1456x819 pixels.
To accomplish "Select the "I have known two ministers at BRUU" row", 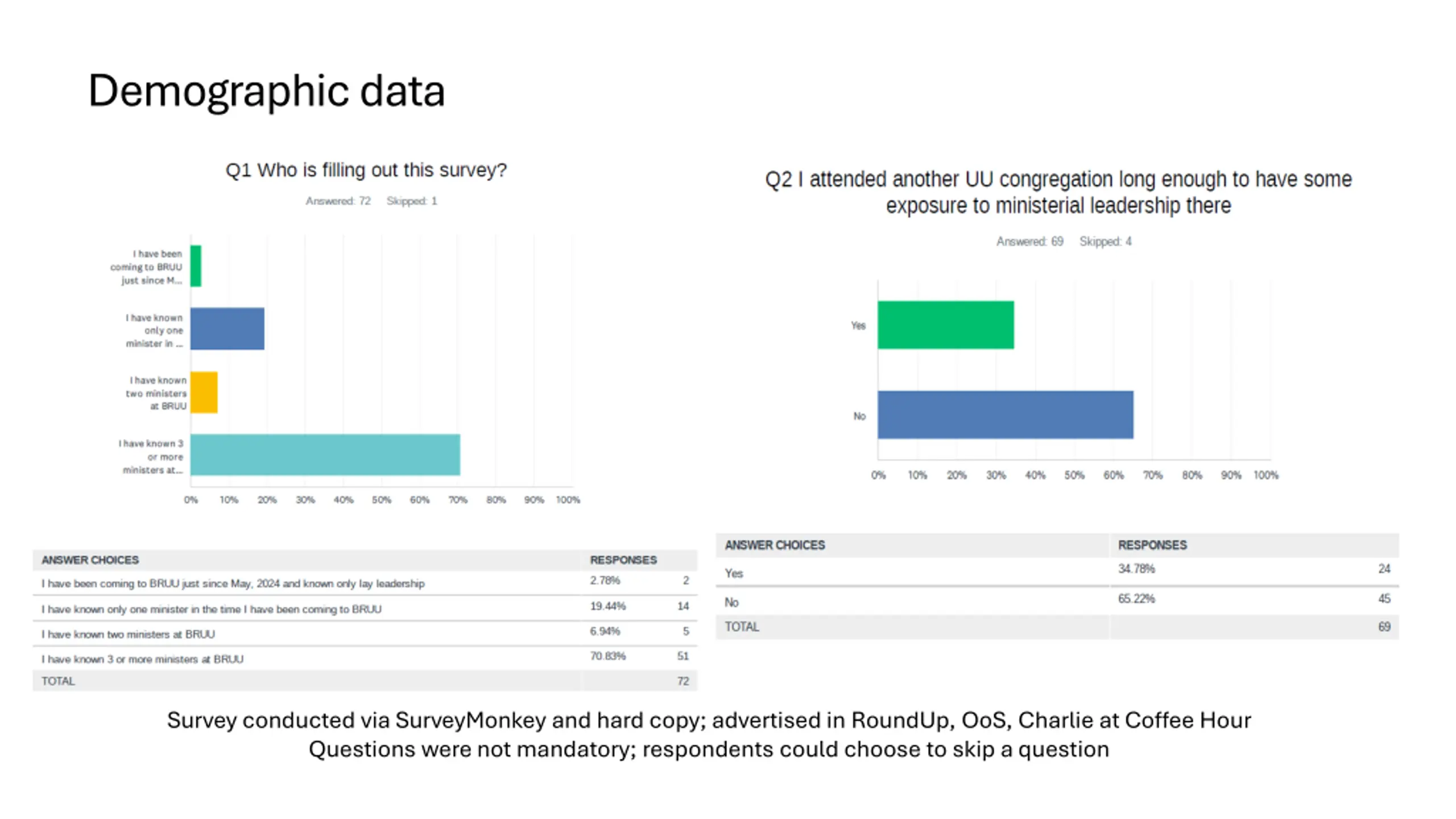I will point(128,634).
